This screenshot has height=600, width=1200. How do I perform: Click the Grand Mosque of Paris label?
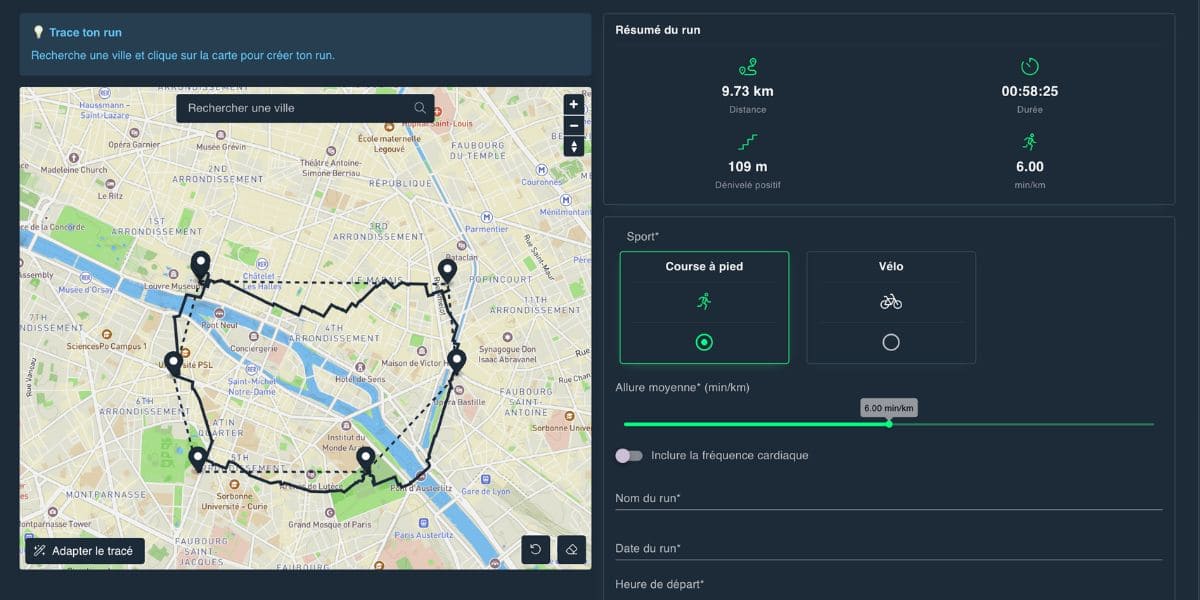[329, 524]
